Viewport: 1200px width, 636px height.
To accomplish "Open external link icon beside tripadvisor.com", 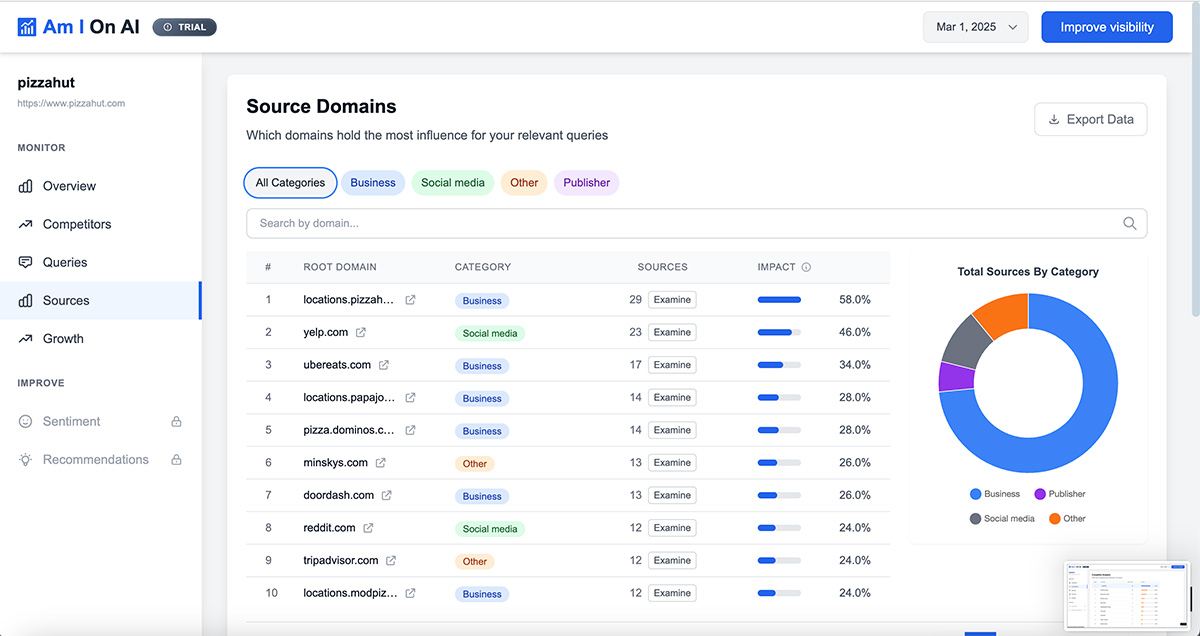I will click(391, 560).
